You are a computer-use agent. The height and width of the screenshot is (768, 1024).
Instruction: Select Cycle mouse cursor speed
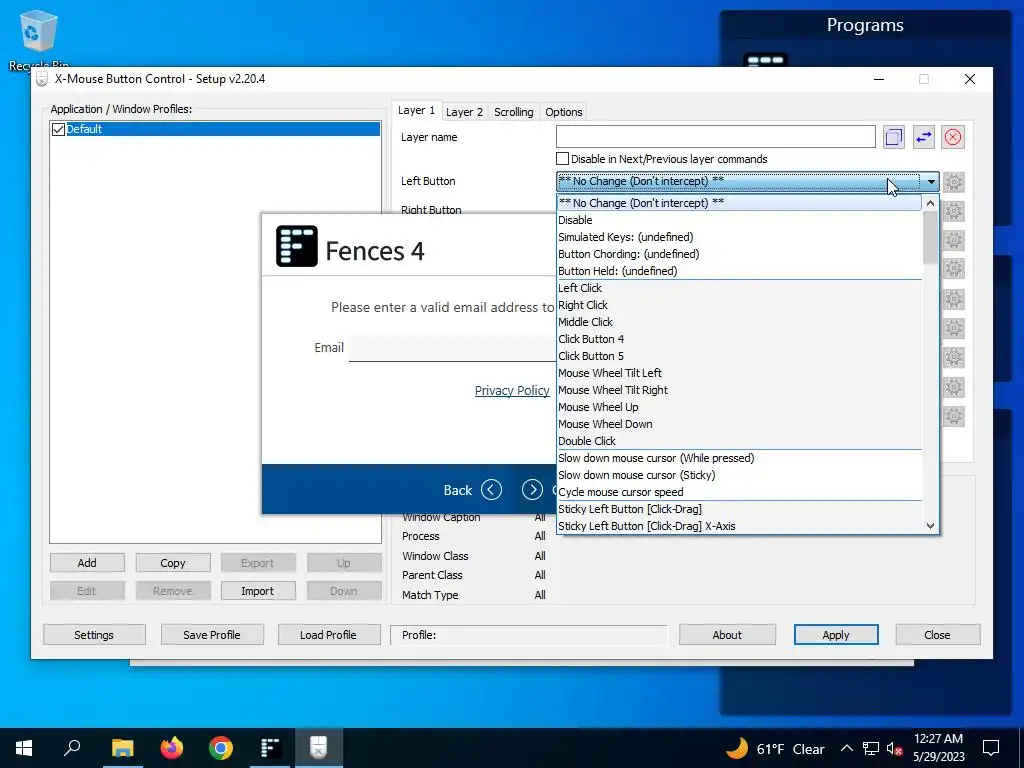(739, 492)
